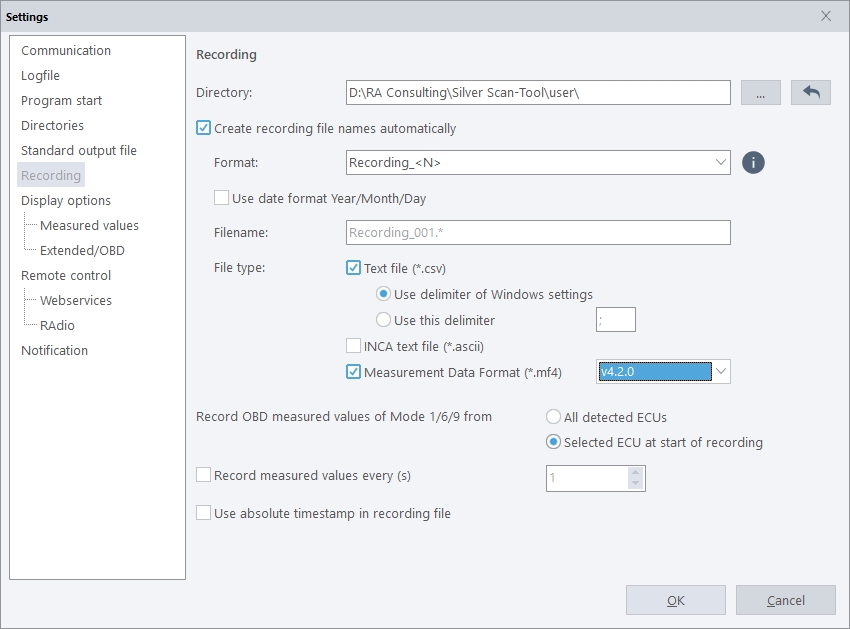This screenshot has height=629, width=850.
Task: Click the Cancel button
Action: (785, 600)
